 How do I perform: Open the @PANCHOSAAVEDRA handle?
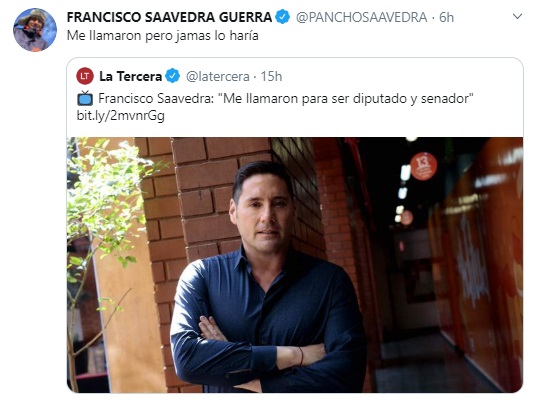[361, 17]
